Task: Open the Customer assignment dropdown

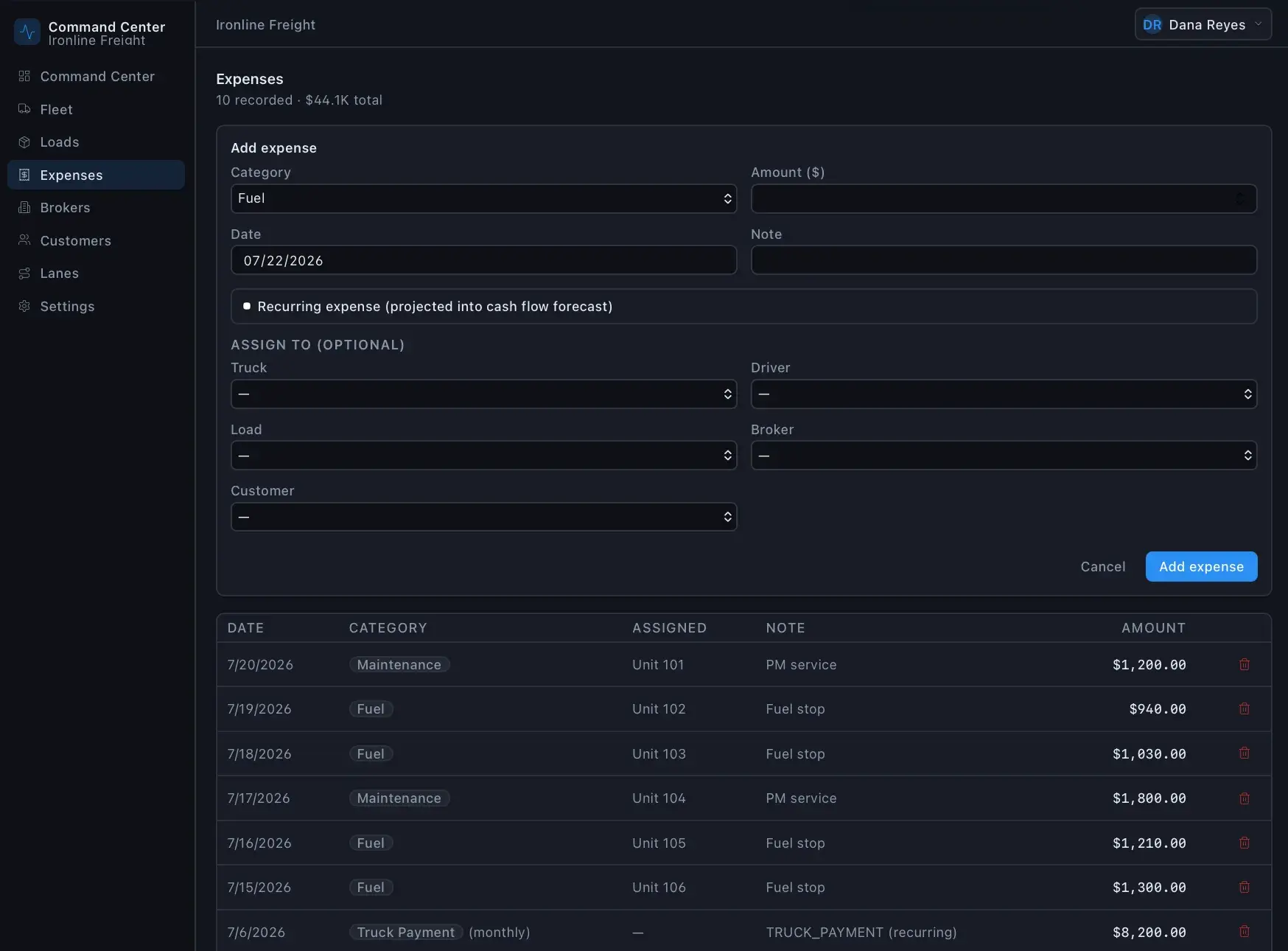Action: (483, 517)
